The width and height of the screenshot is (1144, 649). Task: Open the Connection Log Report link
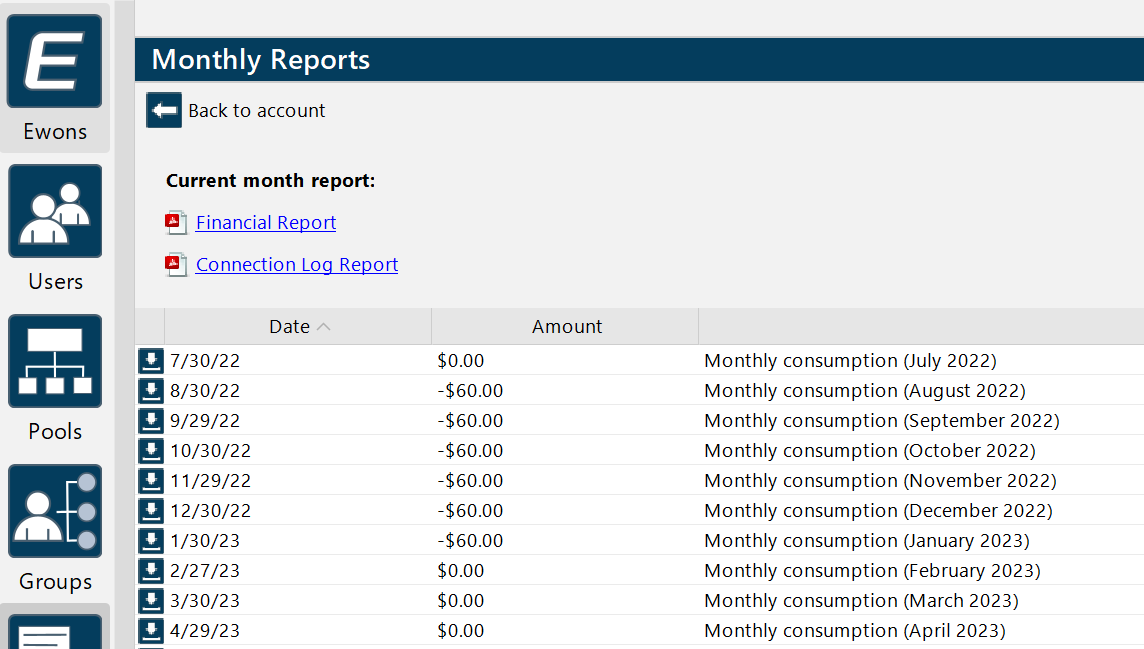[x=297, y=265]
